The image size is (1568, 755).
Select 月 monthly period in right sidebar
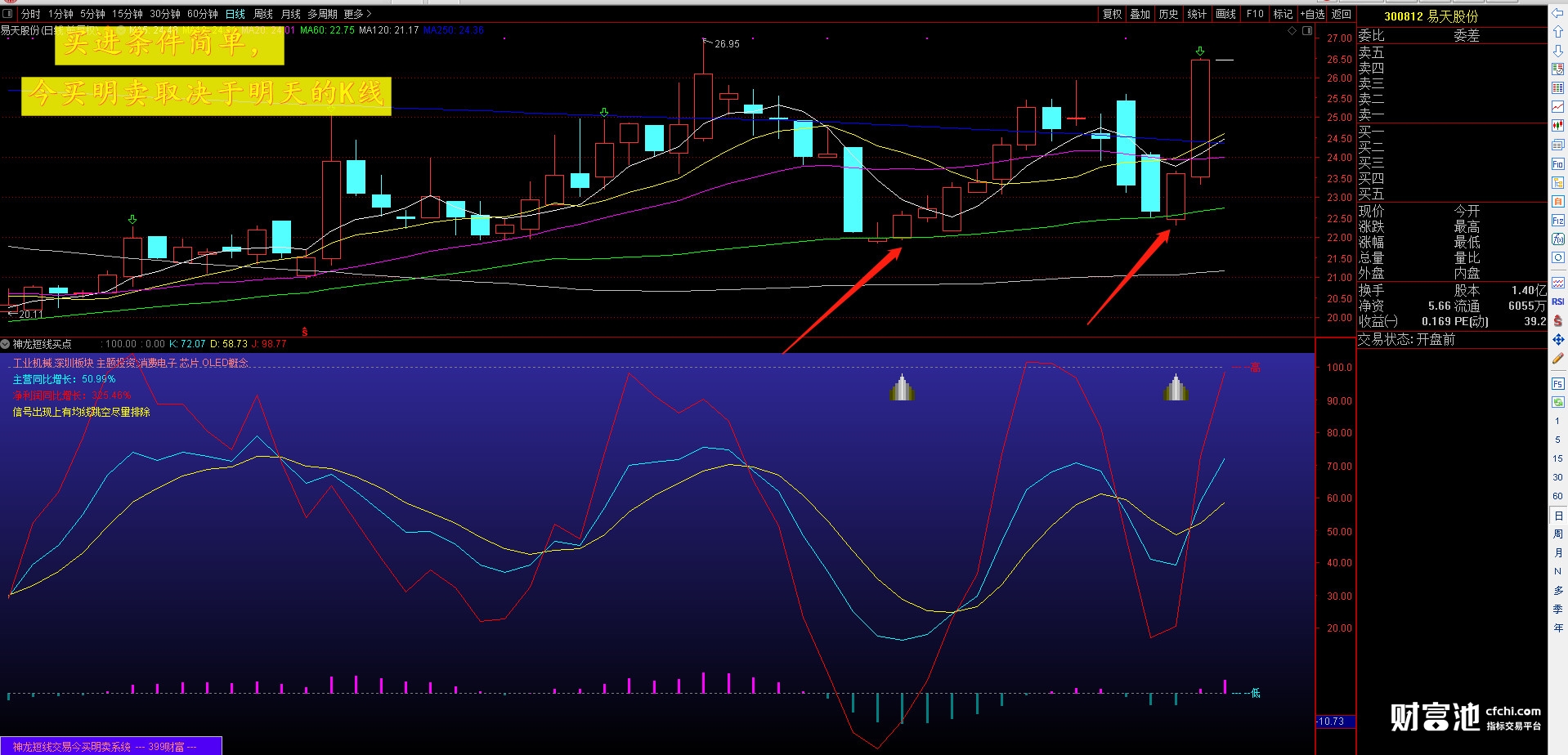click(x=1558, y=553)
